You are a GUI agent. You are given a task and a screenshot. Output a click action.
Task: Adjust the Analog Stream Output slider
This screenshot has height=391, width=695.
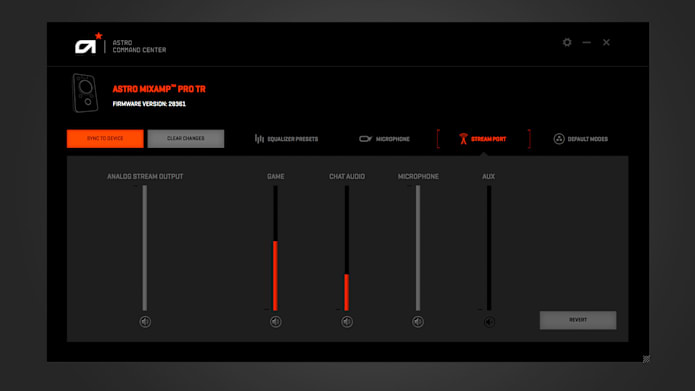tap(144, 248)
